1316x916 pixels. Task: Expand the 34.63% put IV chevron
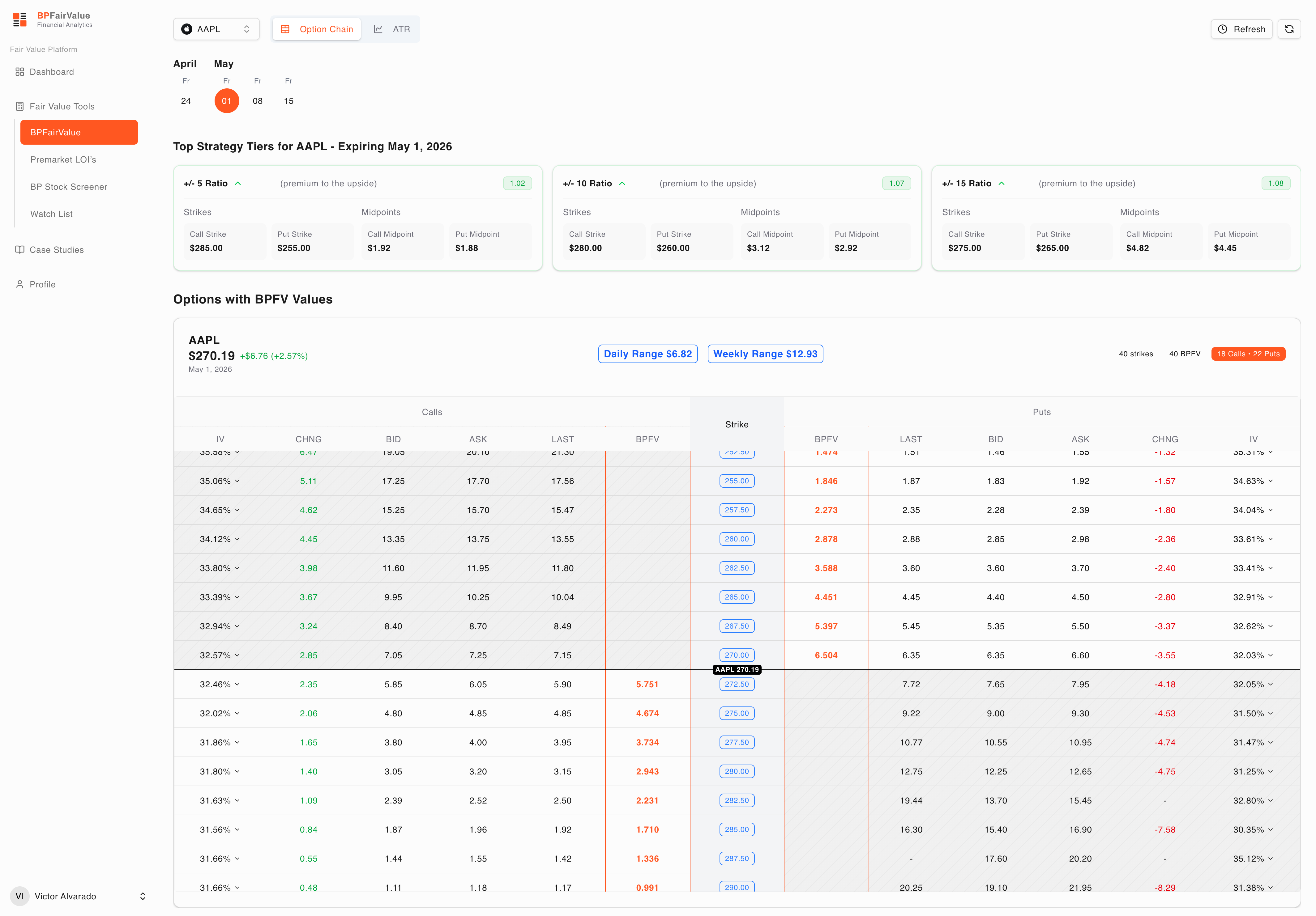(1271, 481)
